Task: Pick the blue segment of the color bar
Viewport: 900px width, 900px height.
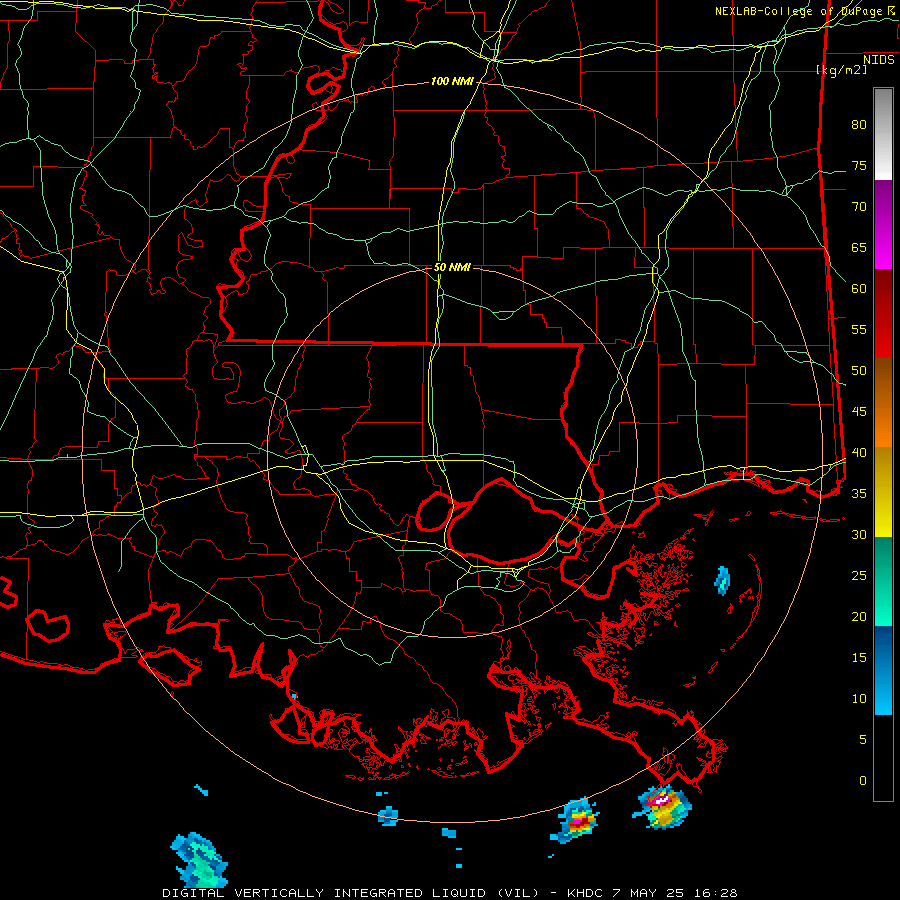Action: [883, 670]
